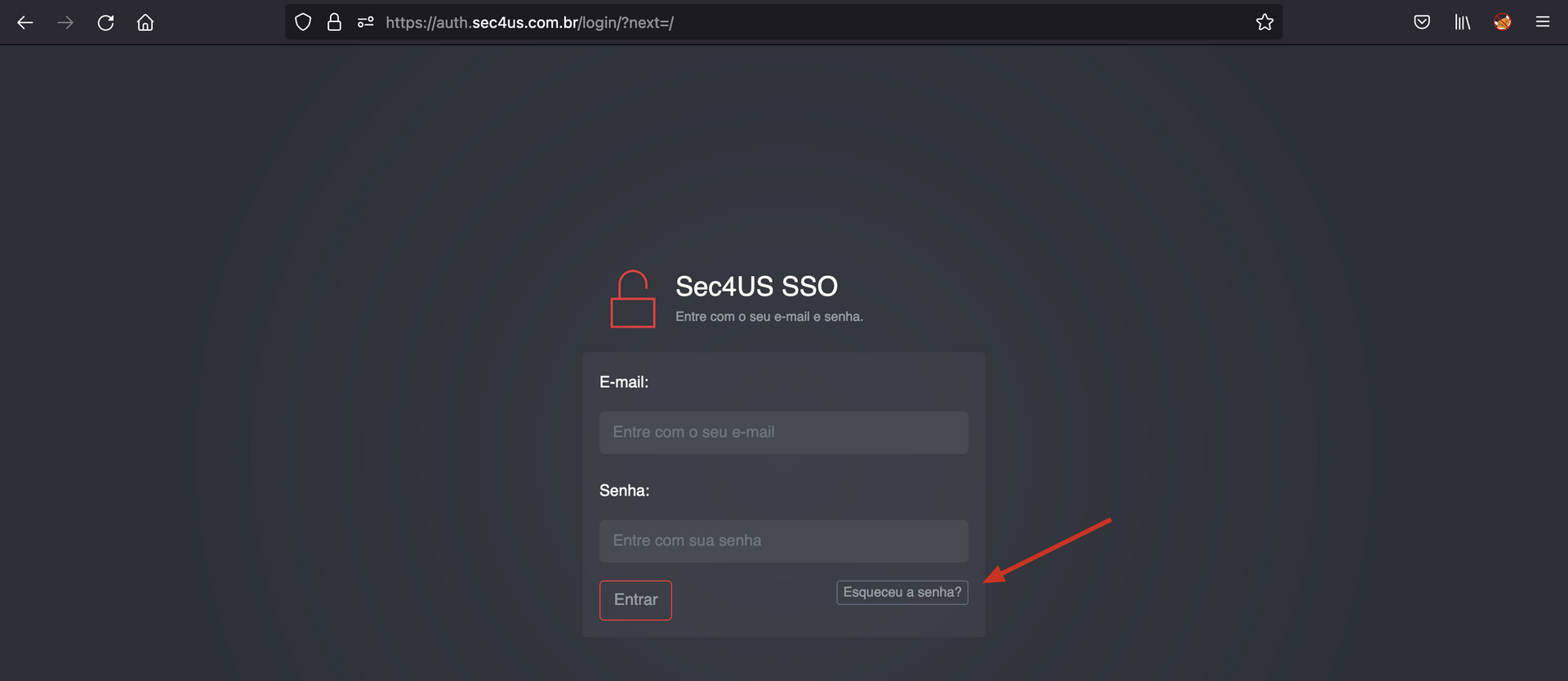Click the auth.sec4us.com.br address bar URL

pyautogui.click(x=529, y=23)
